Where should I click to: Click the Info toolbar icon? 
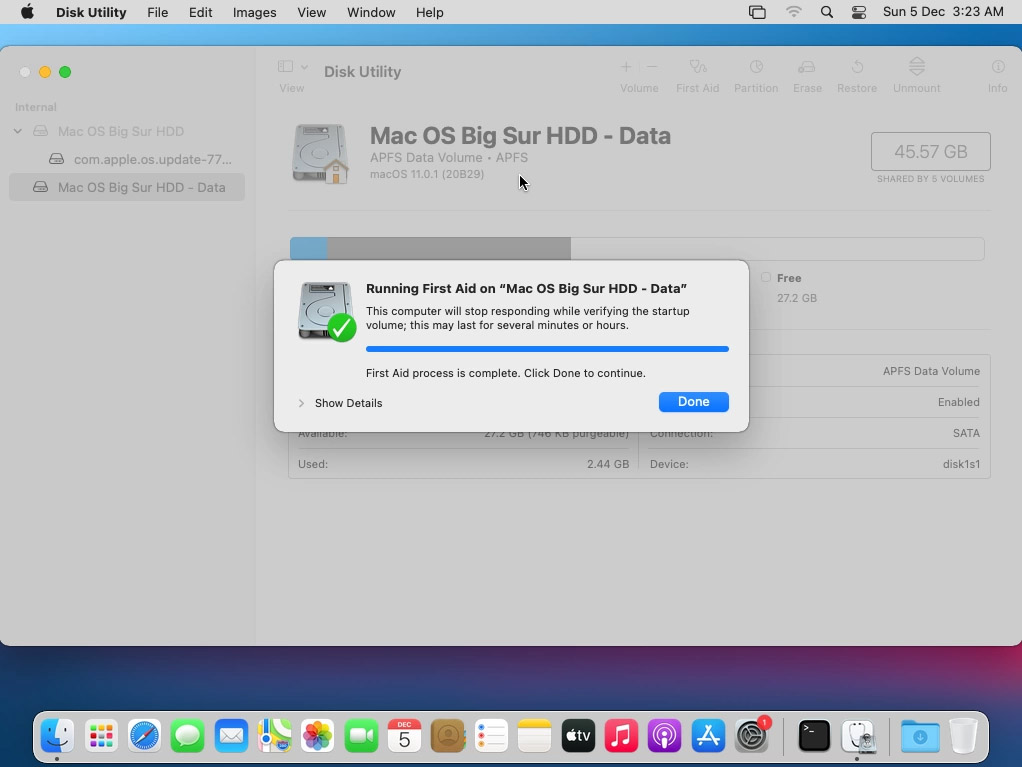(997, 67)
